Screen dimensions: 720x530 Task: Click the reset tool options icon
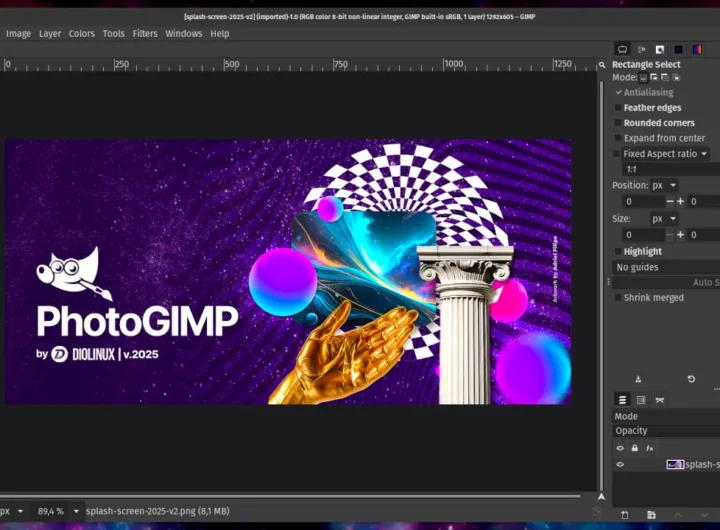tap(691, 379)
